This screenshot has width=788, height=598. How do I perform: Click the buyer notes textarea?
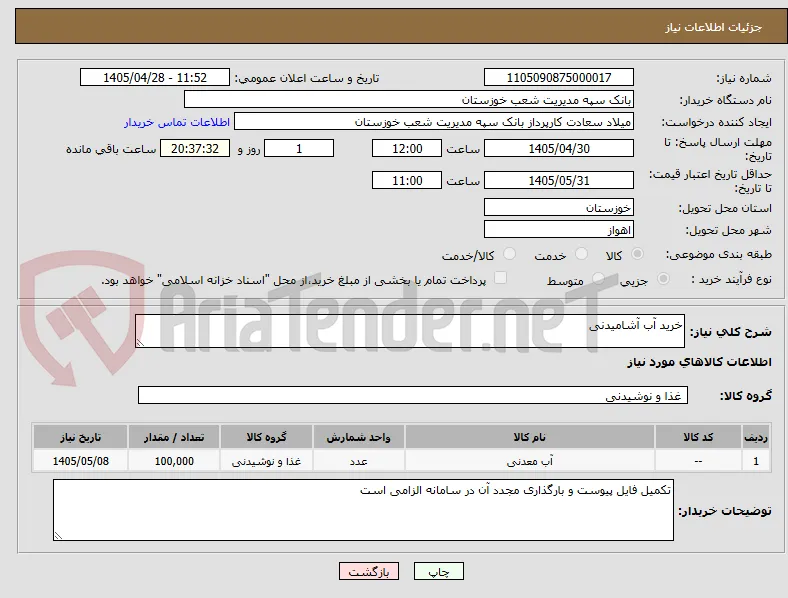click(363, 510)
